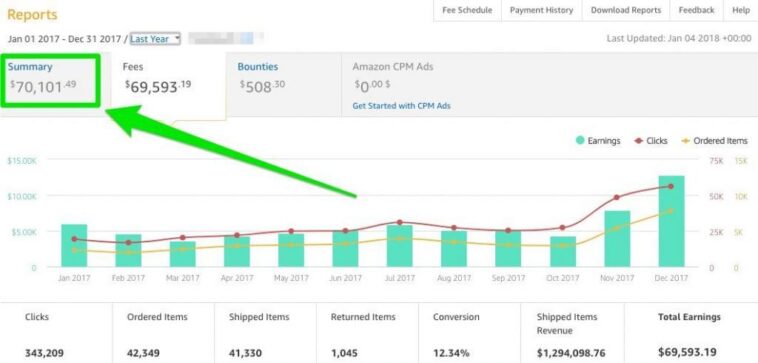This screenshot has width=758, height=363.
Task: Click Download Reports
Action: [x=626, y=10]
